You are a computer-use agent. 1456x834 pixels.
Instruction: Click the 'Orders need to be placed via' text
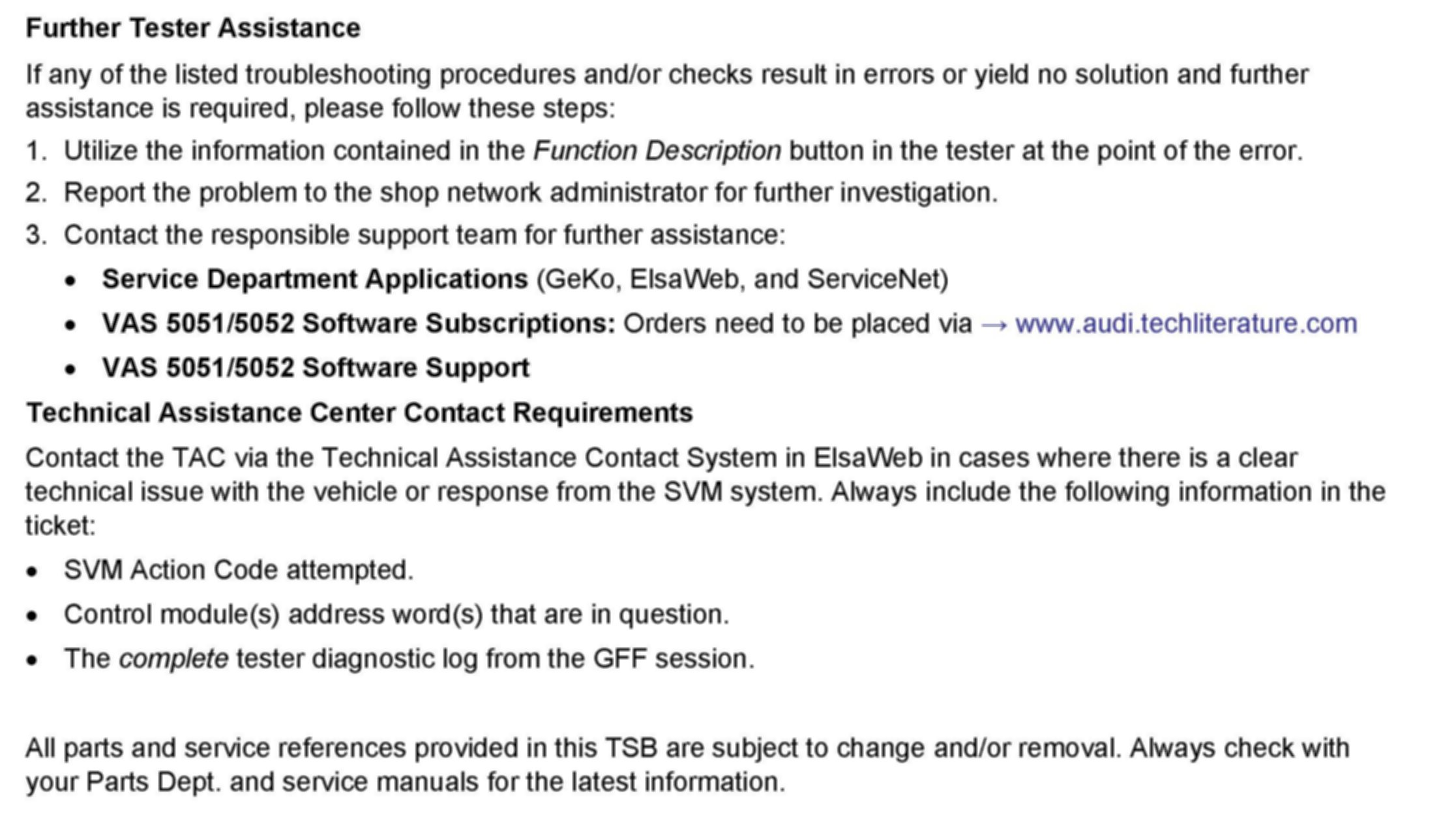tap(797, 324)
